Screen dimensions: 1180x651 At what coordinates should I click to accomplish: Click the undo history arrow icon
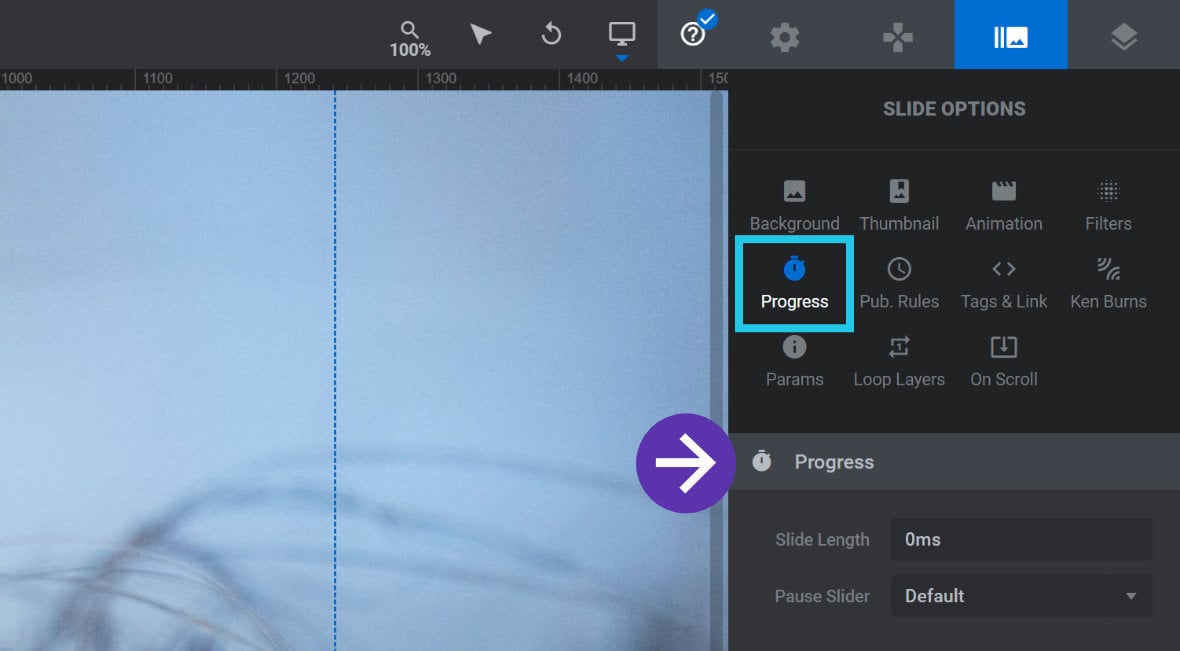pos(551,35)
